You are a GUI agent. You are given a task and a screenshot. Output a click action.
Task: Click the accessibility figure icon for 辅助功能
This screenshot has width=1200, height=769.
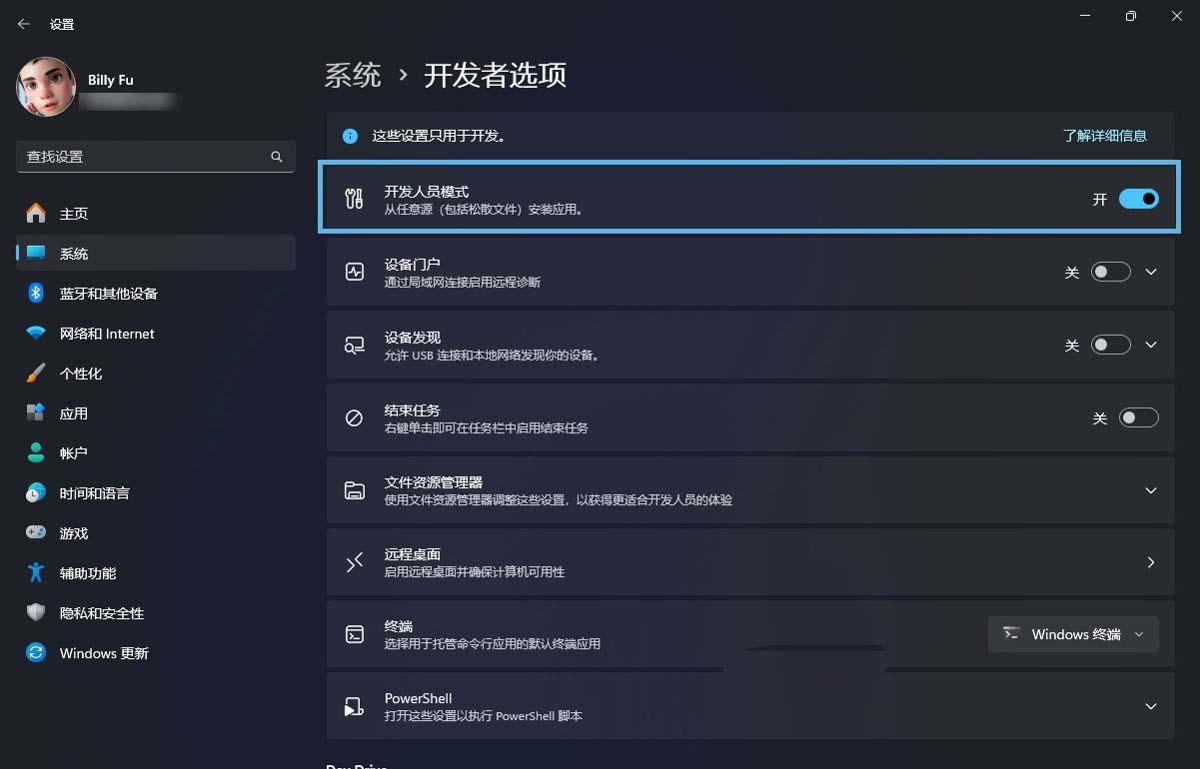coord(36,573)
